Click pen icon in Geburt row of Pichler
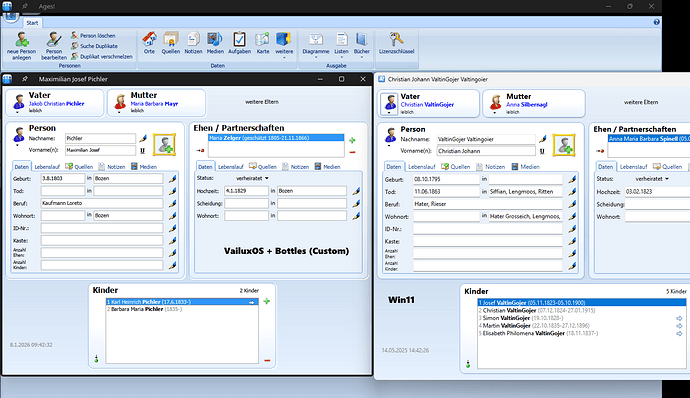This screenshot has width=690, height=398. [172, 178]
